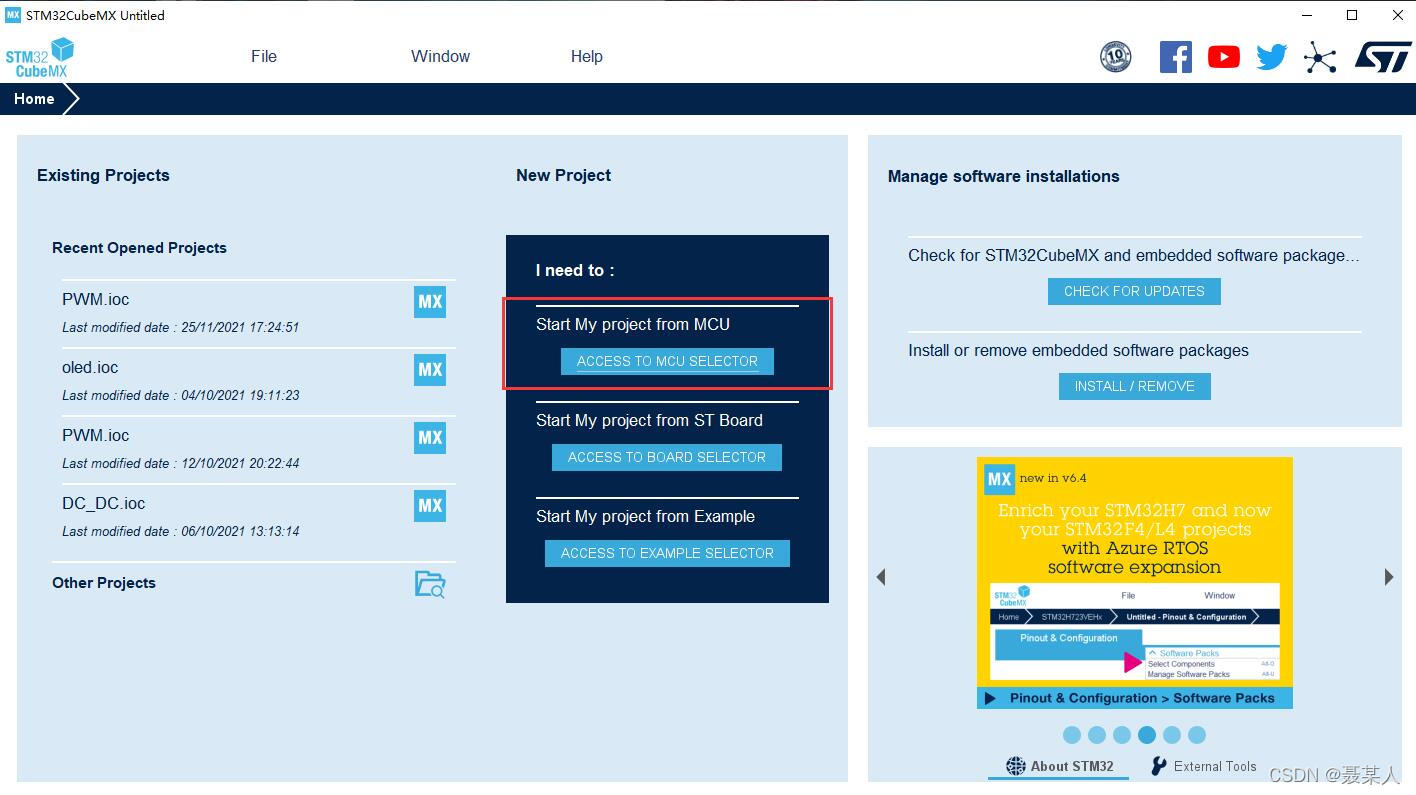This screenshot has width=1416, height=795.
Task: Open the MX icon beside PWM.ioc dated 12/10/2021
Action: pos(430,438)
